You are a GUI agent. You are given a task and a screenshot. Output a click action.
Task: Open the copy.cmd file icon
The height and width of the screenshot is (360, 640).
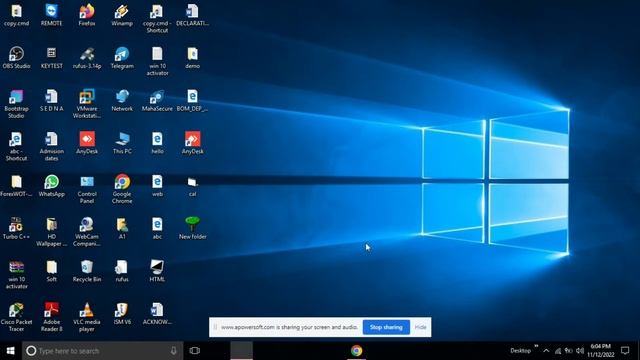[16, 16]
